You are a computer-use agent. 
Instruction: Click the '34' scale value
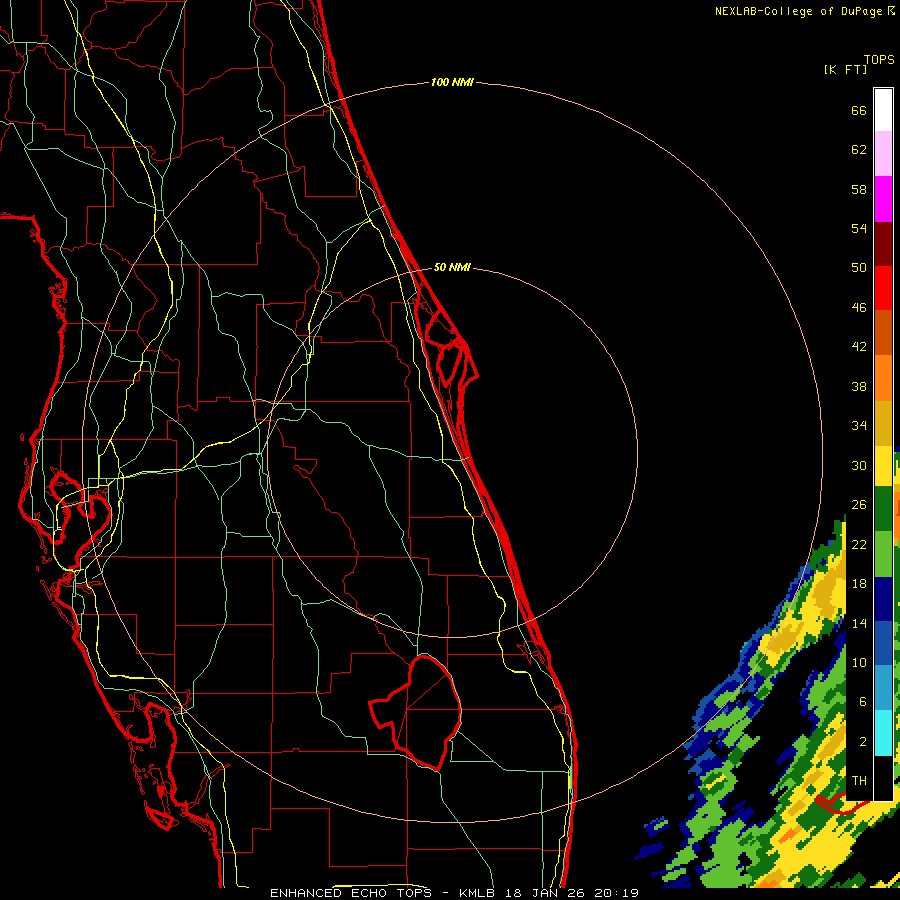(x=859, y=426)
